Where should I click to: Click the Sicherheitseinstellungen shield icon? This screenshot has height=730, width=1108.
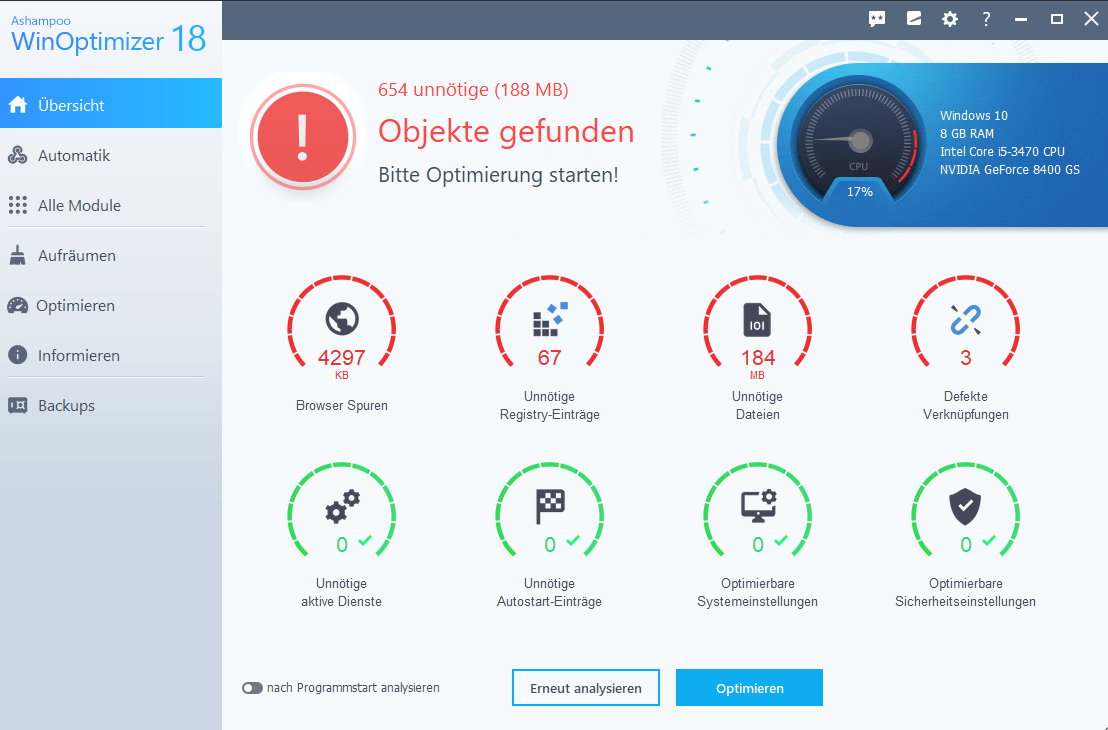965,508
